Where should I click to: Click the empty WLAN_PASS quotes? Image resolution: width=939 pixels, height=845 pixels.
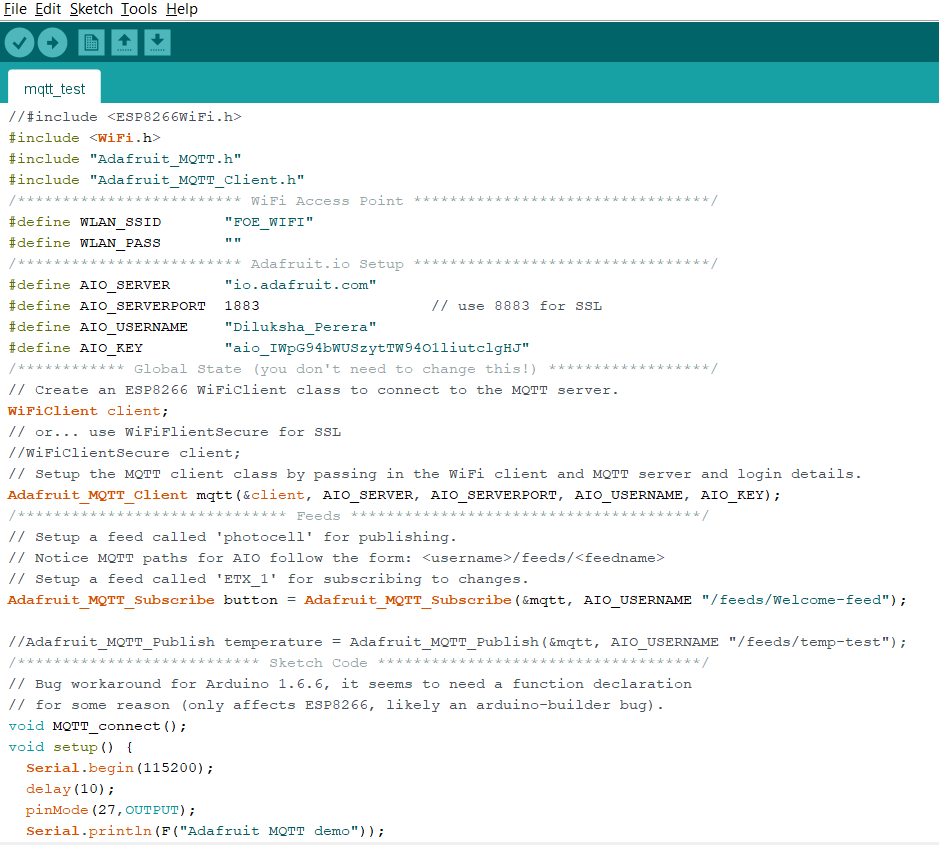pos(233,242)
